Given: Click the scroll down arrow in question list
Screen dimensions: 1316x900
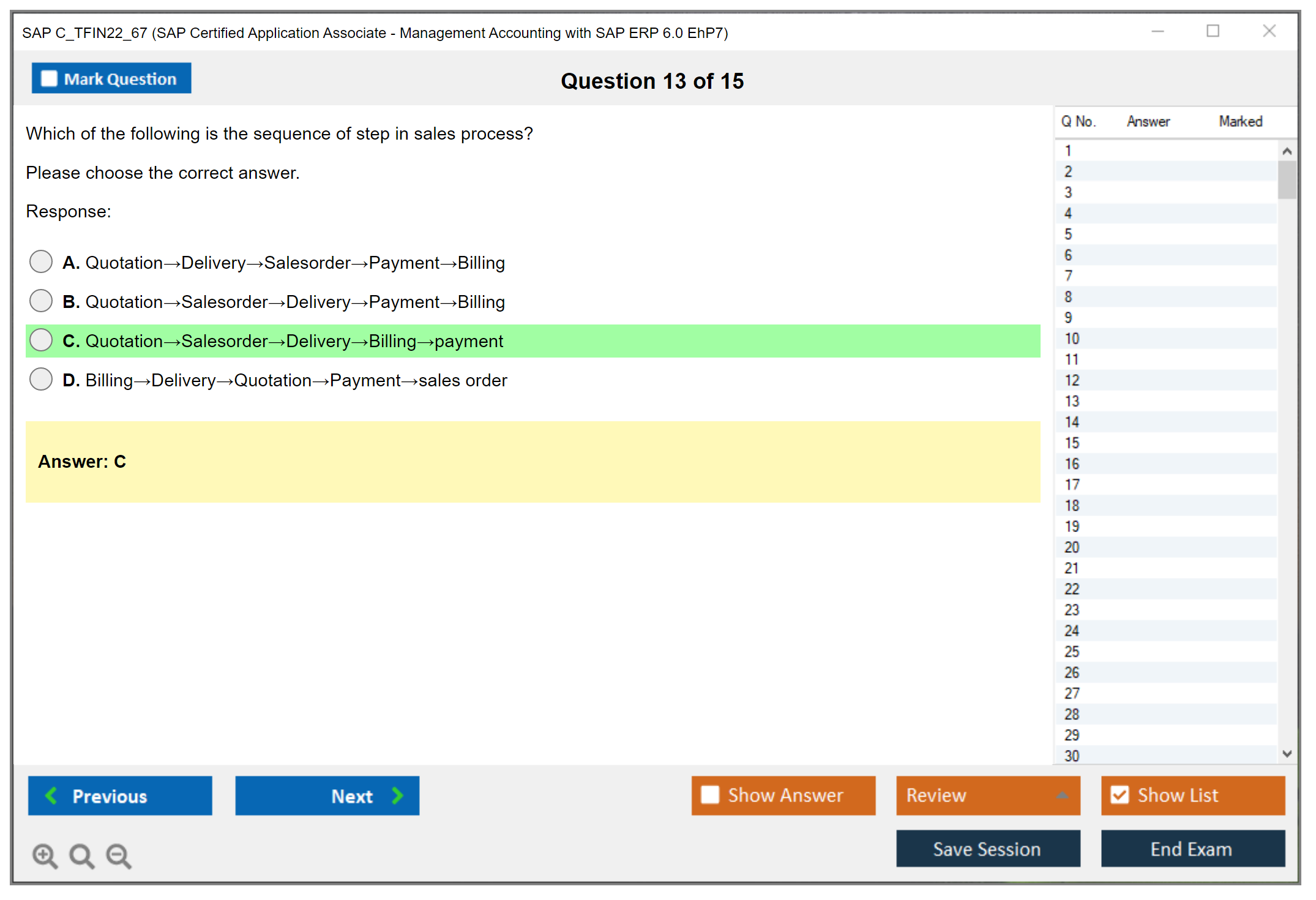Looking at the screenshot, I should click(x=1287, y=754).
